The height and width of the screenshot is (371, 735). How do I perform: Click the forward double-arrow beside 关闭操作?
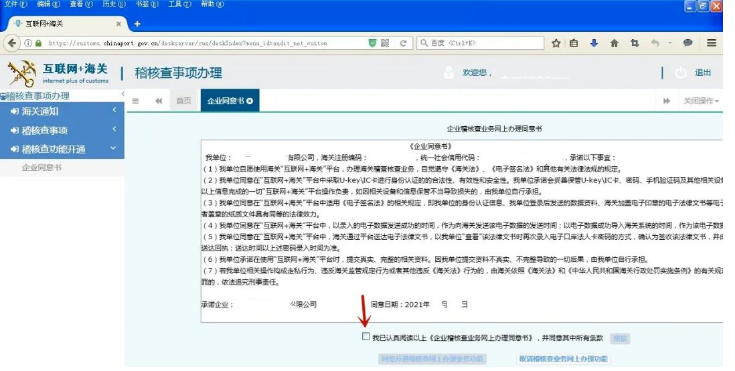pyautogui.click(x=666, y=101)
